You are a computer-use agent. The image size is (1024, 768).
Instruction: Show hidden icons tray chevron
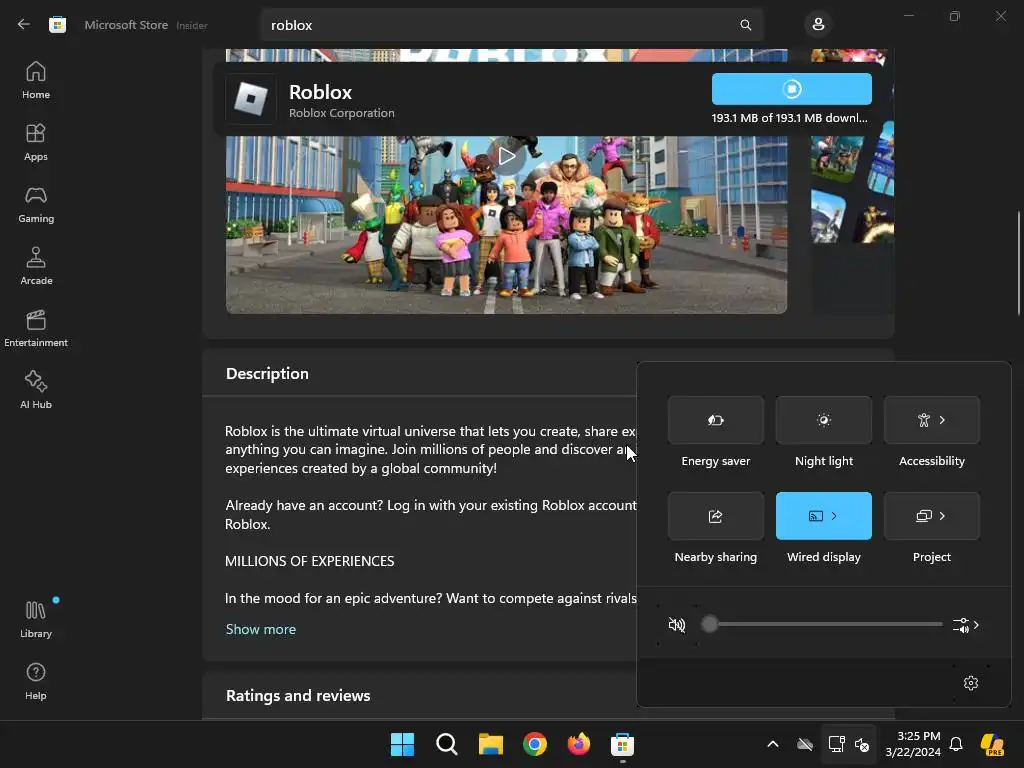click(773, 744)
